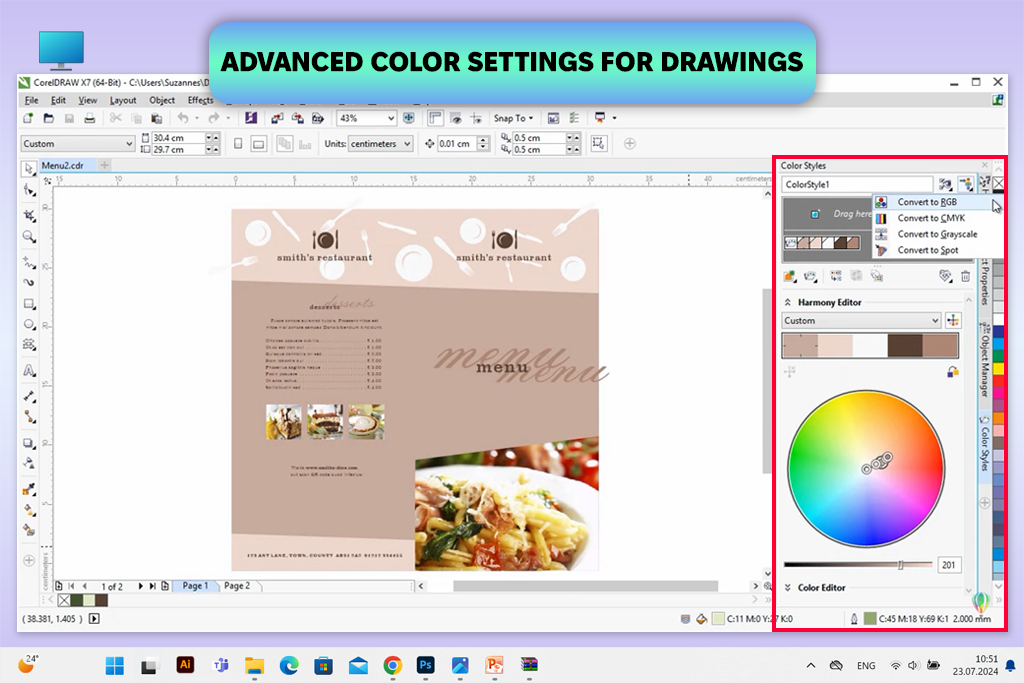Increase the nudge distance stepper
Screen dimensions: 1024x683
coord(483,140)
